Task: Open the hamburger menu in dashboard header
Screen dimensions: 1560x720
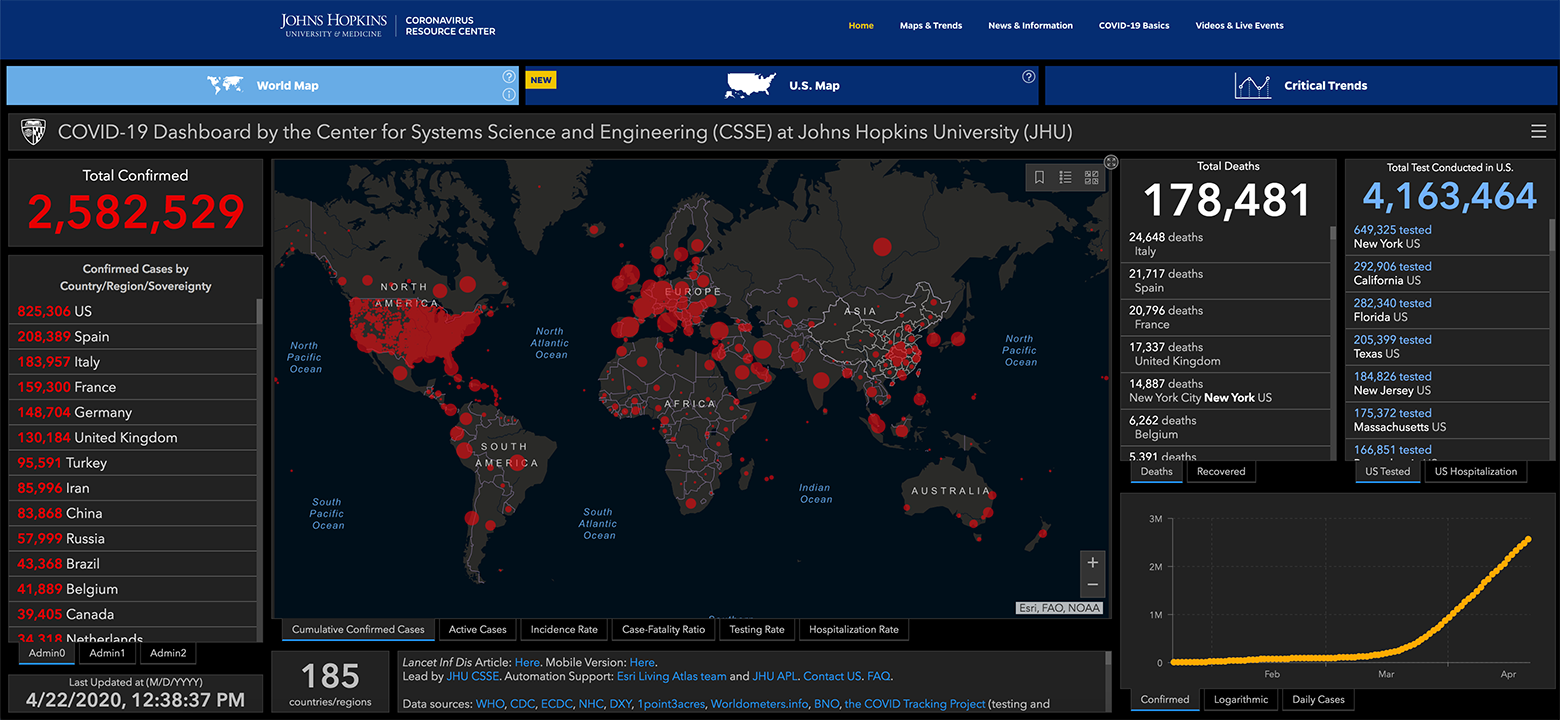Action: pos(1538,131)
